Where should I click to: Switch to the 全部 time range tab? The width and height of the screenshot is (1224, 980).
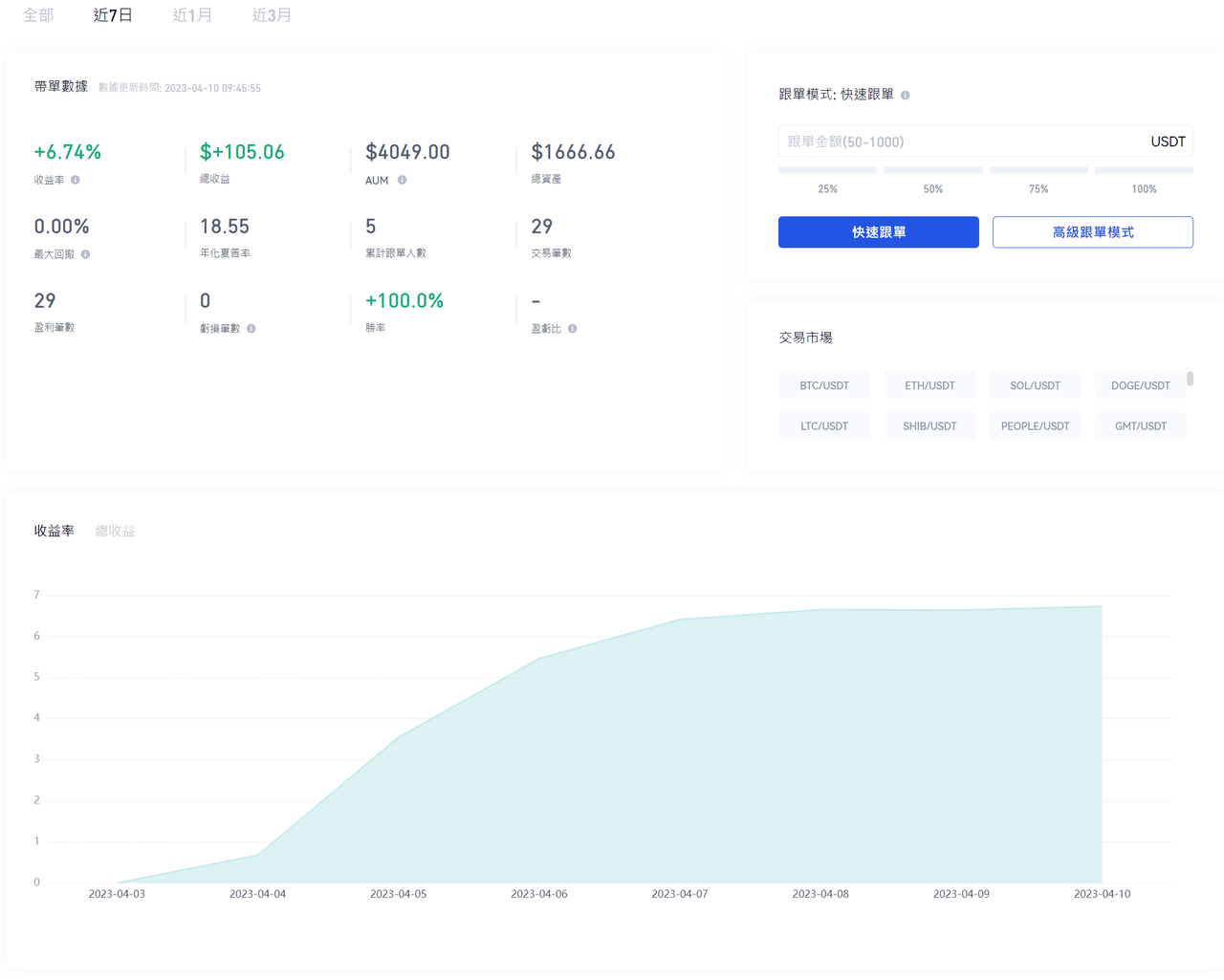(38, 15)
